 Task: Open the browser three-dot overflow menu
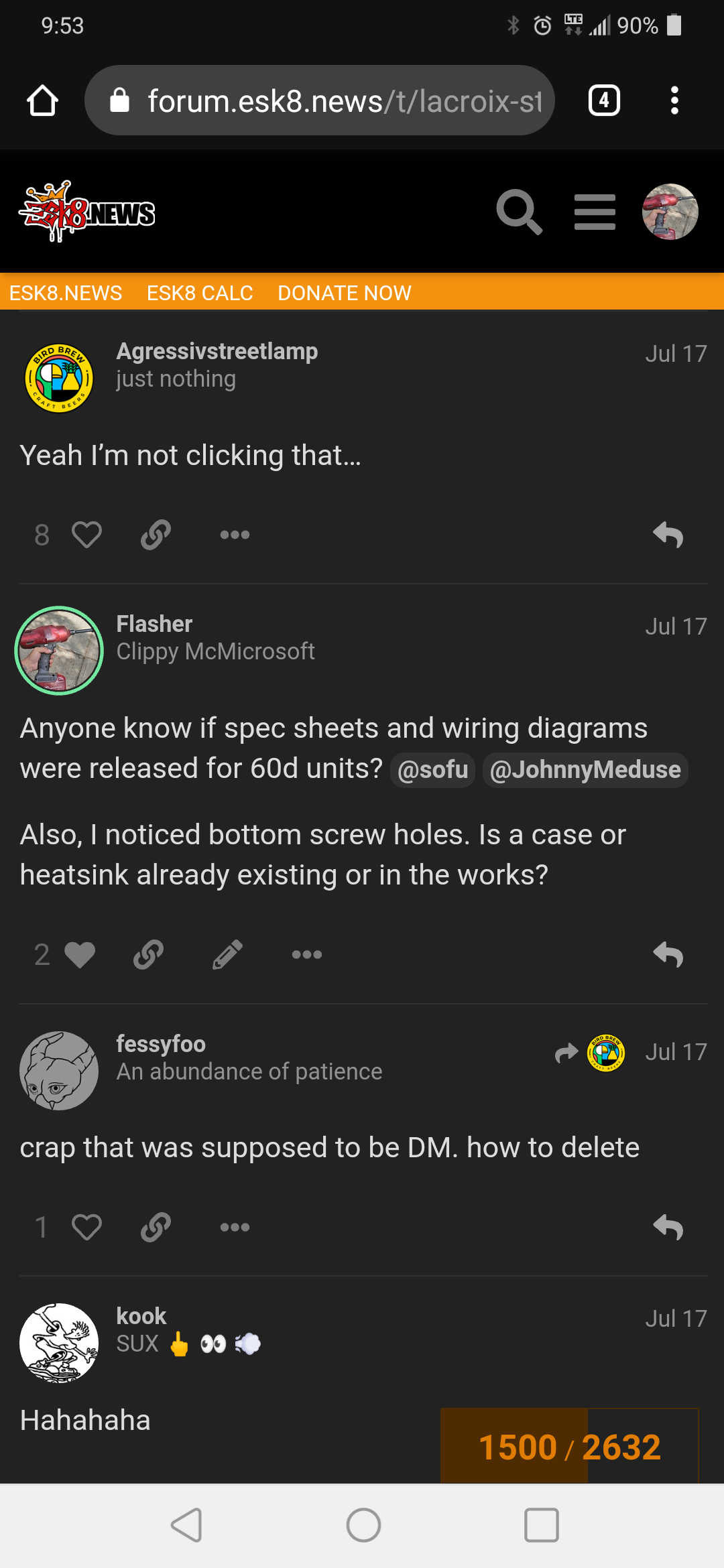coord(674,101)
